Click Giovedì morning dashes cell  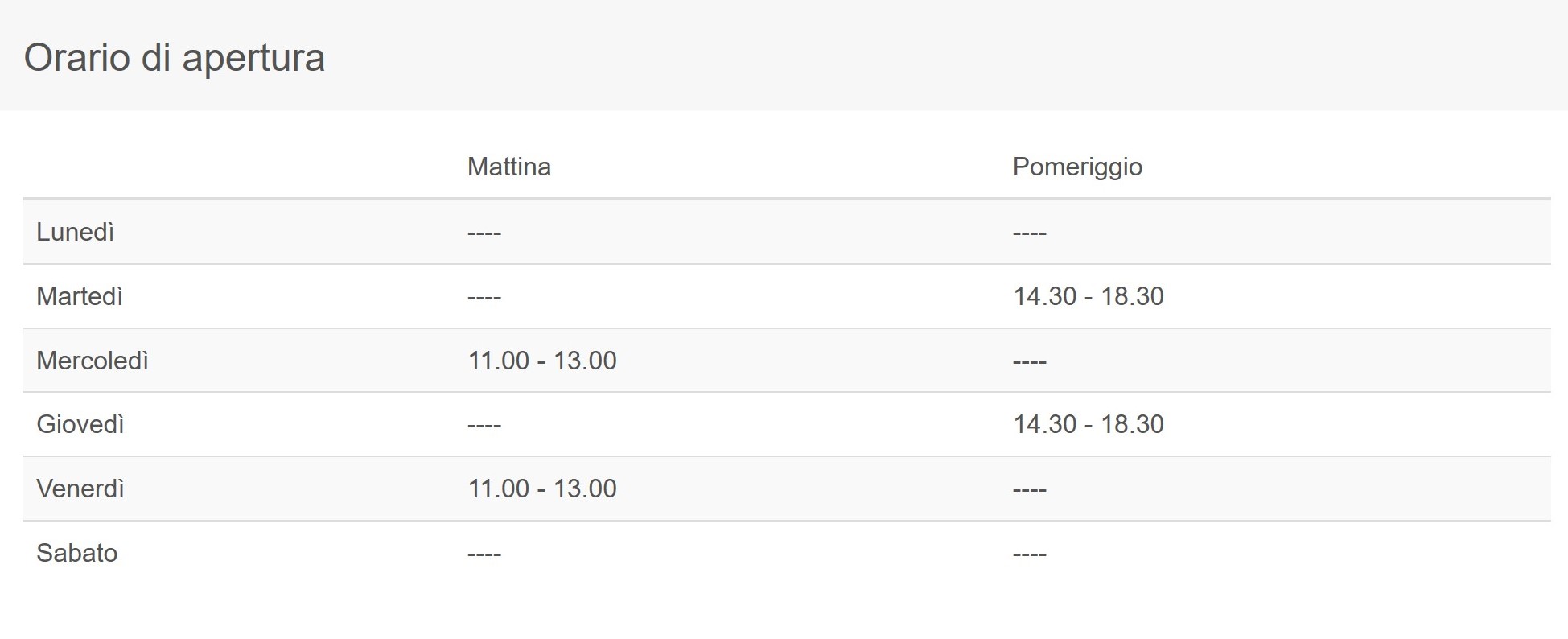coord(484,426)
